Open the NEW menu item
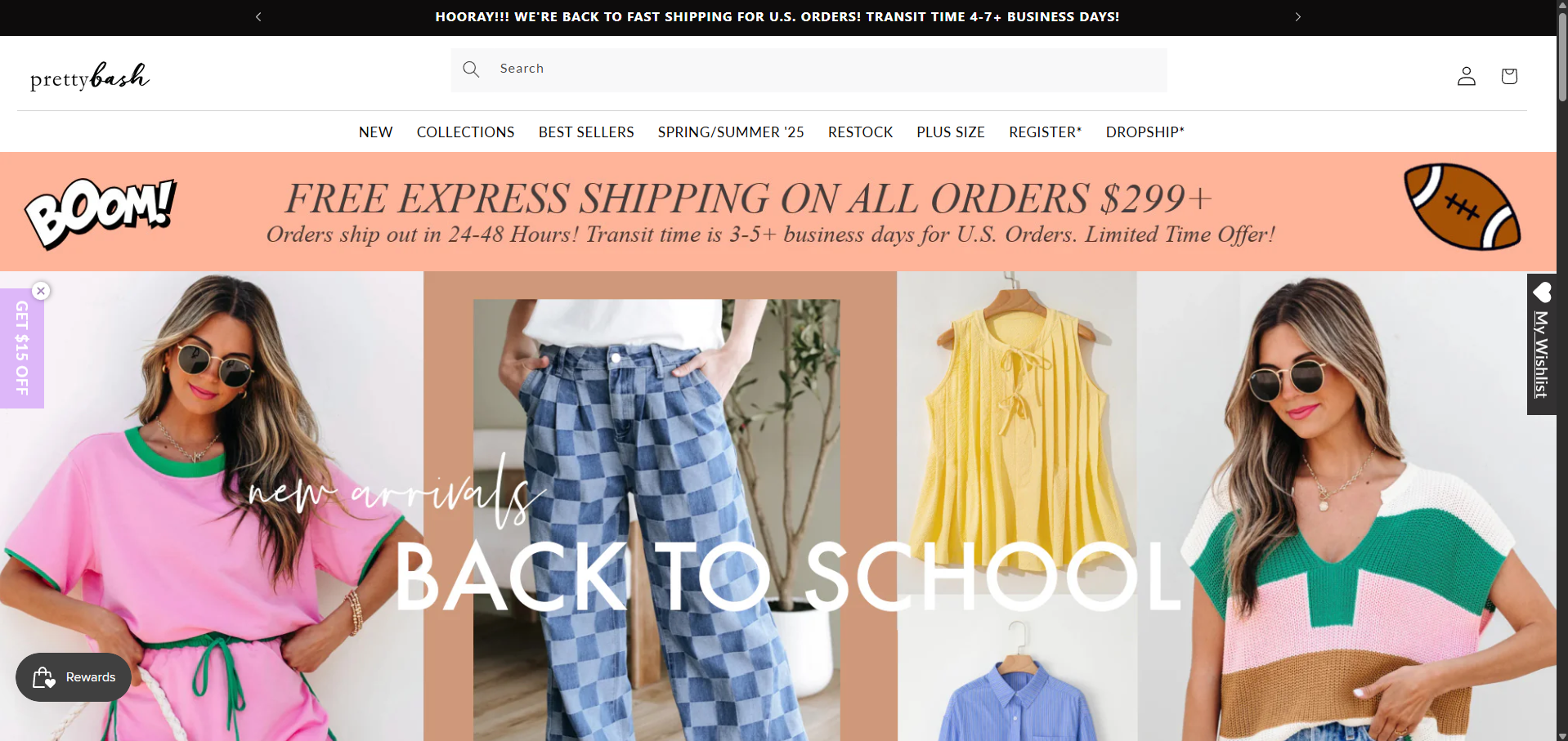Viewport: 1568px width, 741px height. (x=375, y=132)
